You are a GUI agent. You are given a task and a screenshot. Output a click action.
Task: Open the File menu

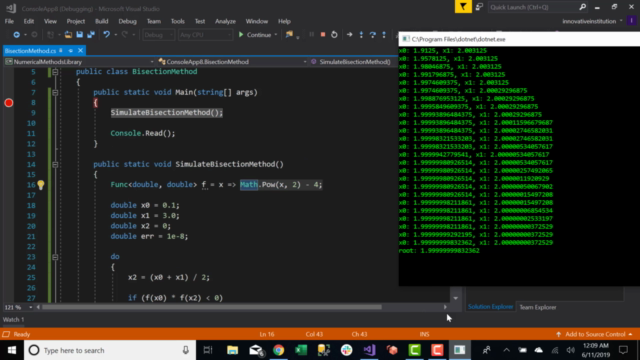click(x=9, y=21)
